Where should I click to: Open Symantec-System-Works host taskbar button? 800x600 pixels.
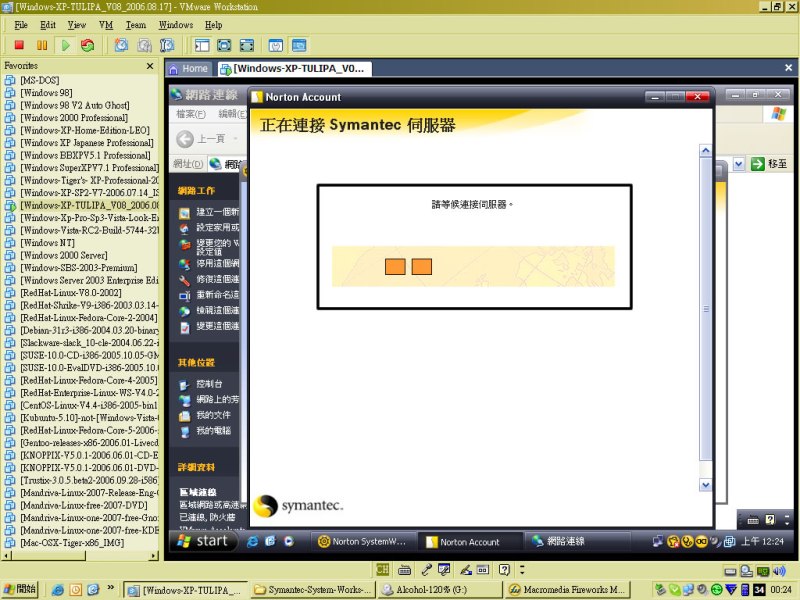(x=314, y=590)
